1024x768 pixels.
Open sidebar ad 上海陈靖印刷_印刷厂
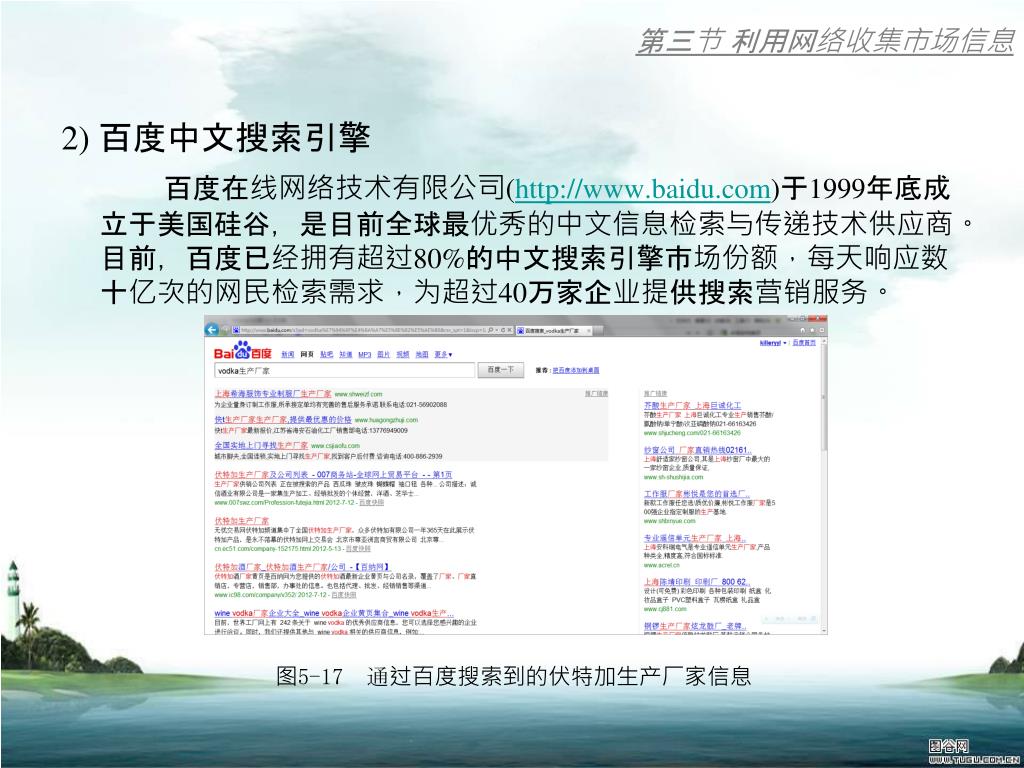coord(697,582)
